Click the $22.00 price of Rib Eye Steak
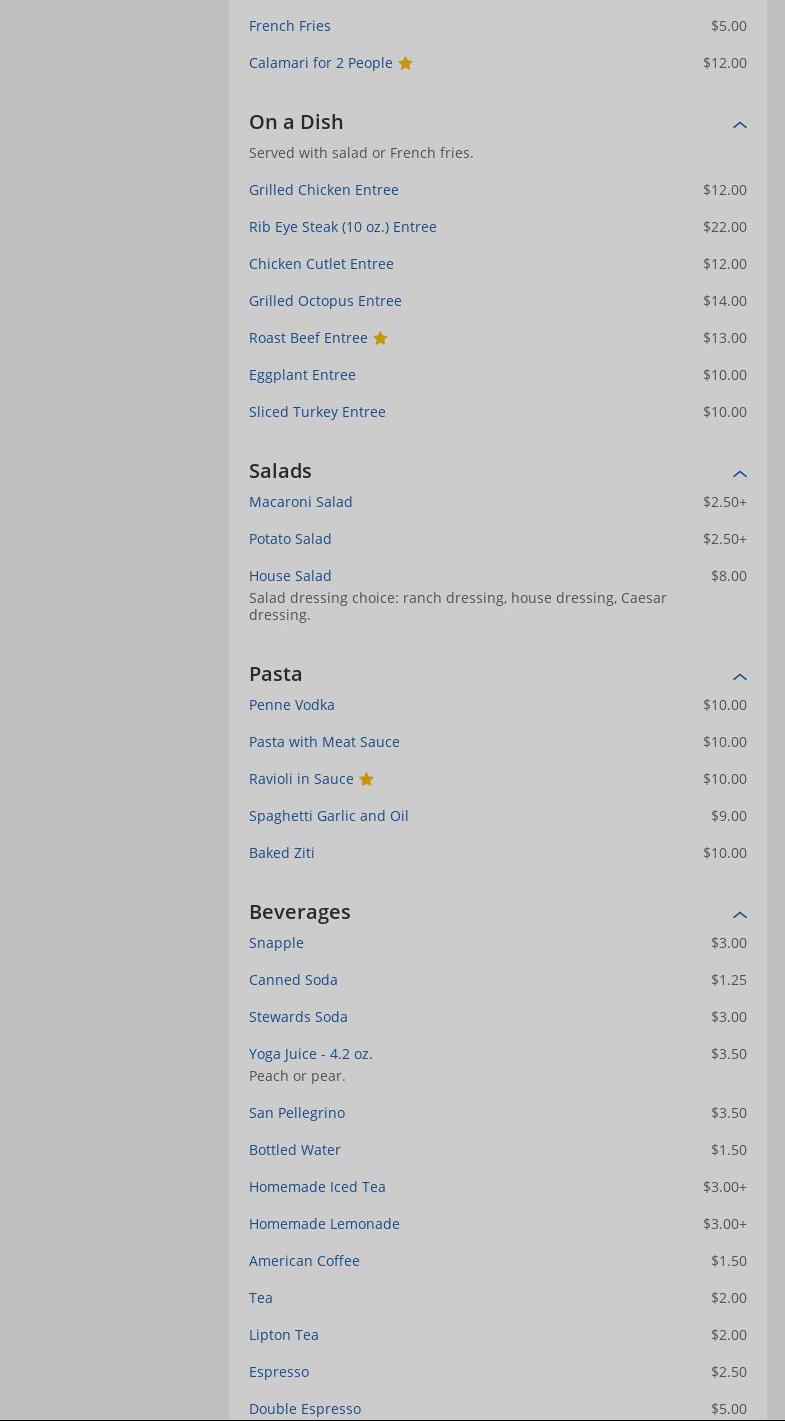This screenshot has width=785, height=1421. pos(724,227)
